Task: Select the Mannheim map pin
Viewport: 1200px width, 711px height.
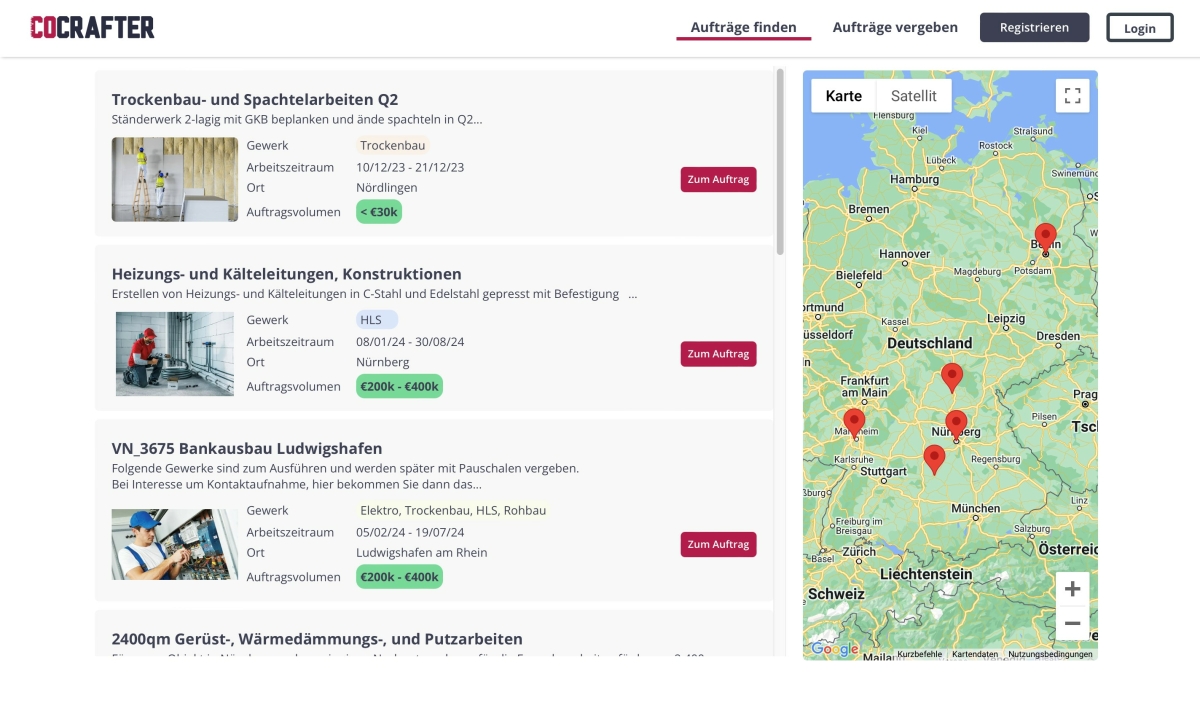Action: (854, 423)
